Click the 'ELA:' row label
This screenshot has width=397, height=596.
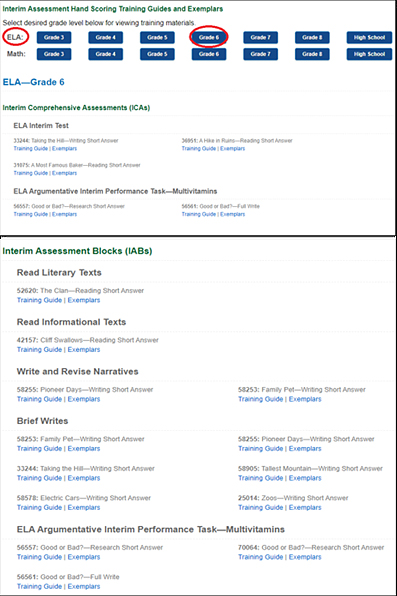click(15, 37)
